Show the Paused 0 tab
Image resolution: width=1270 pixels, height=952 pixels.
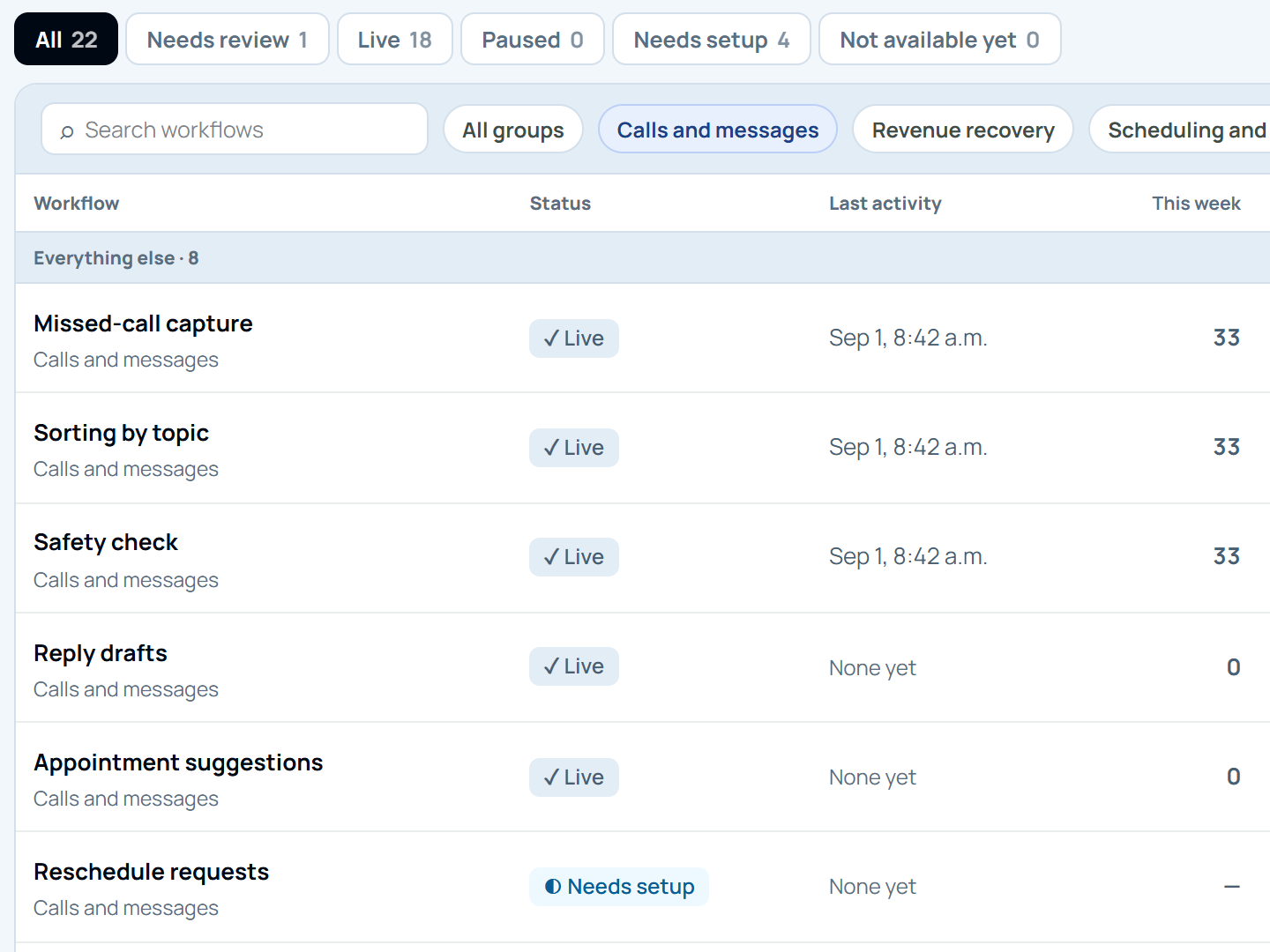tap(533, 39)
